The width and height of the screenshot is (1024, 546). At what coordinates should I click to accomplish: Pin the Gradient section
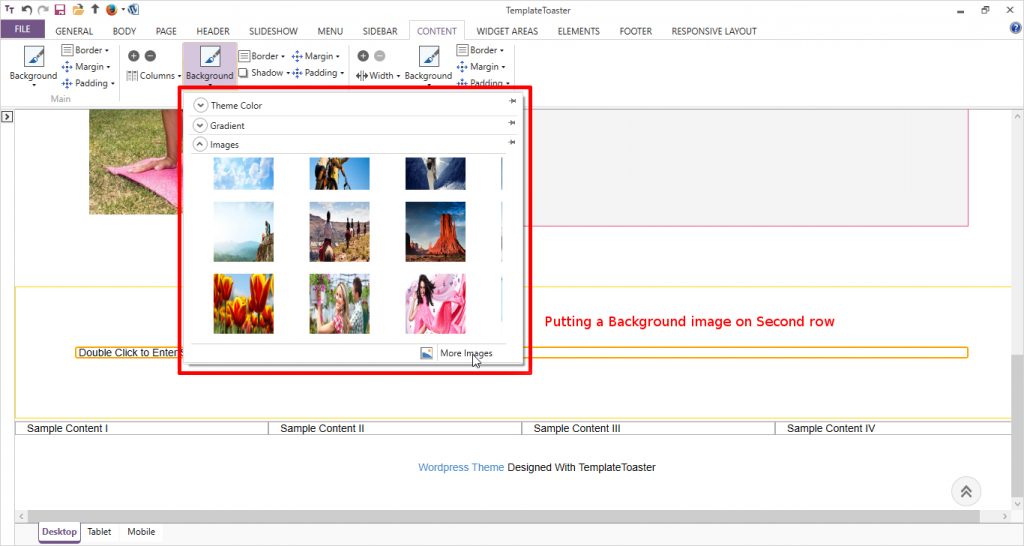coord(512,123)
